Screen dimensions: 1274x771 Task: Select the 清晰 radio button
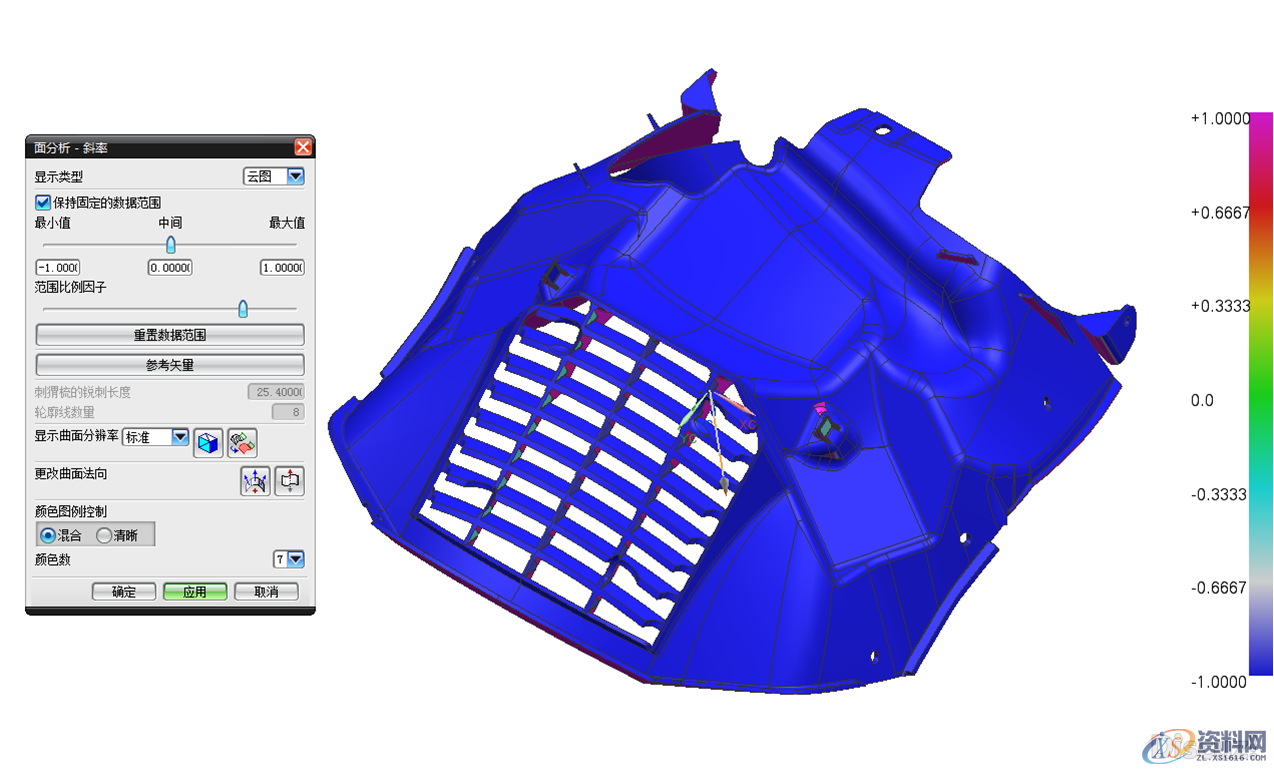coord(104,536)
